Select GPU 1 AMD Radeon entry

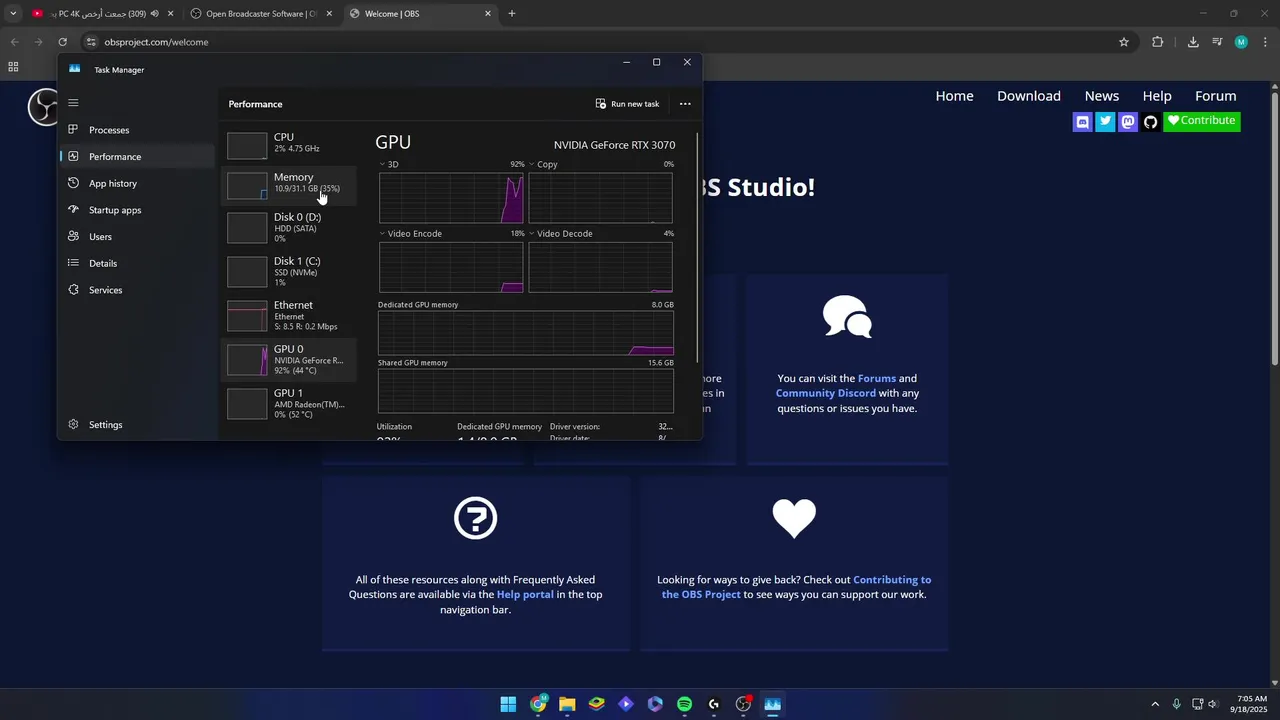click(288, 403)
